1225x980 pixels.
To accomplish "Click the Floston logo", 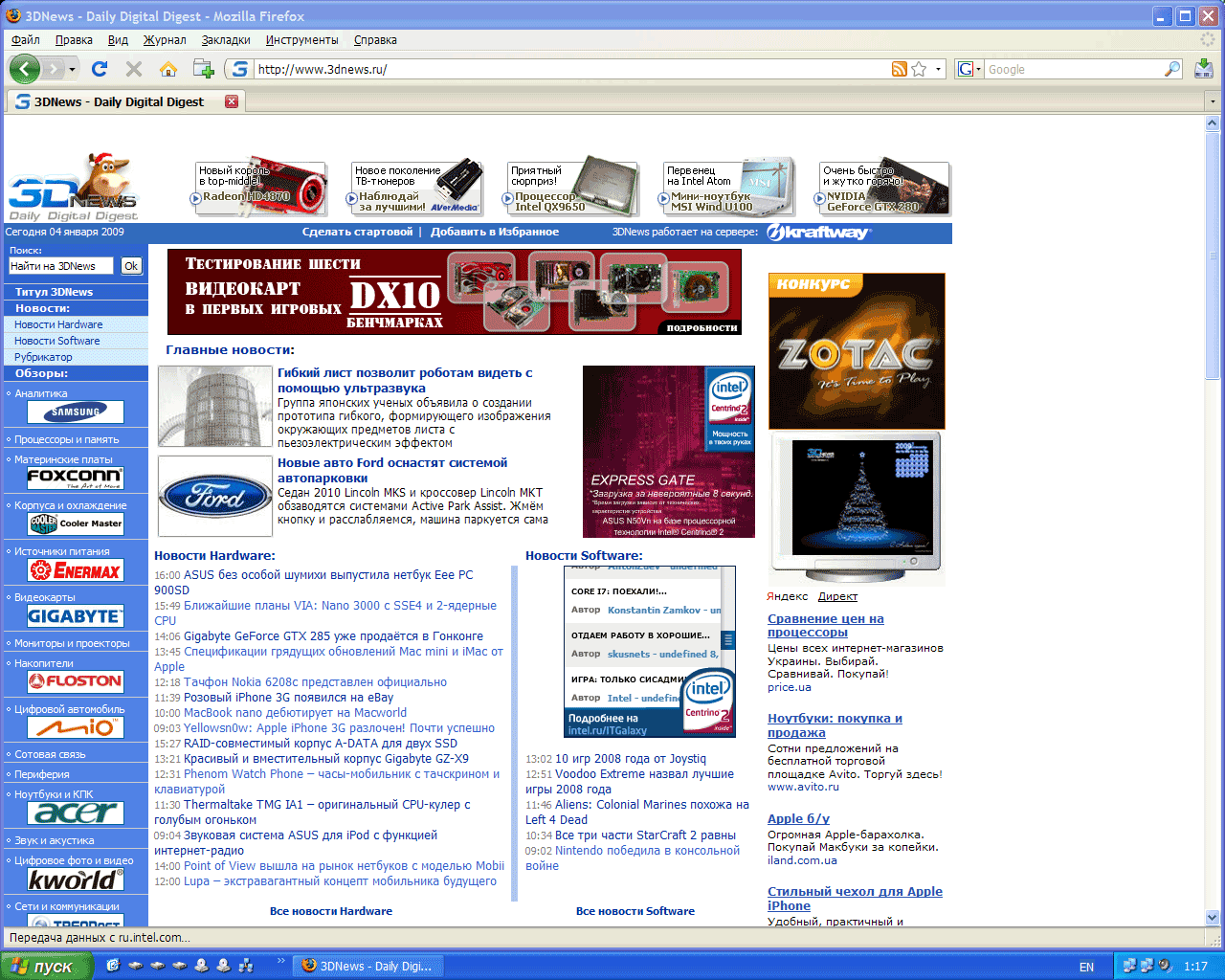I will click(76, 681).
